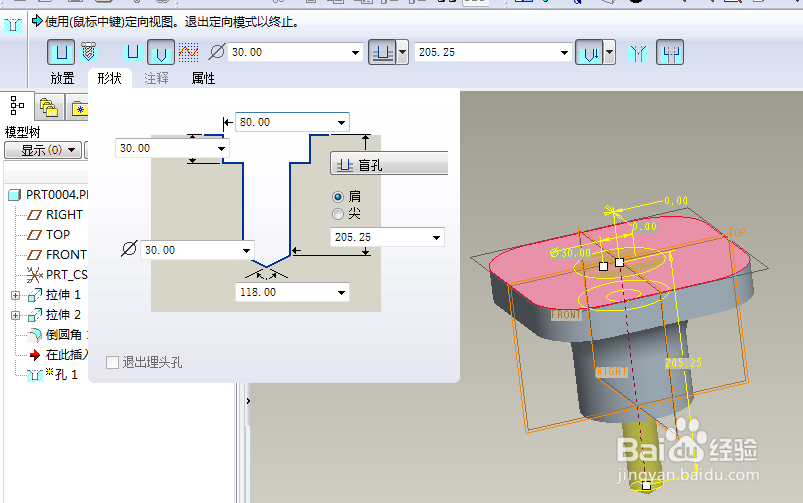Open the 注释 note tab
Screen dimensions: 803x503
point(156,78)
